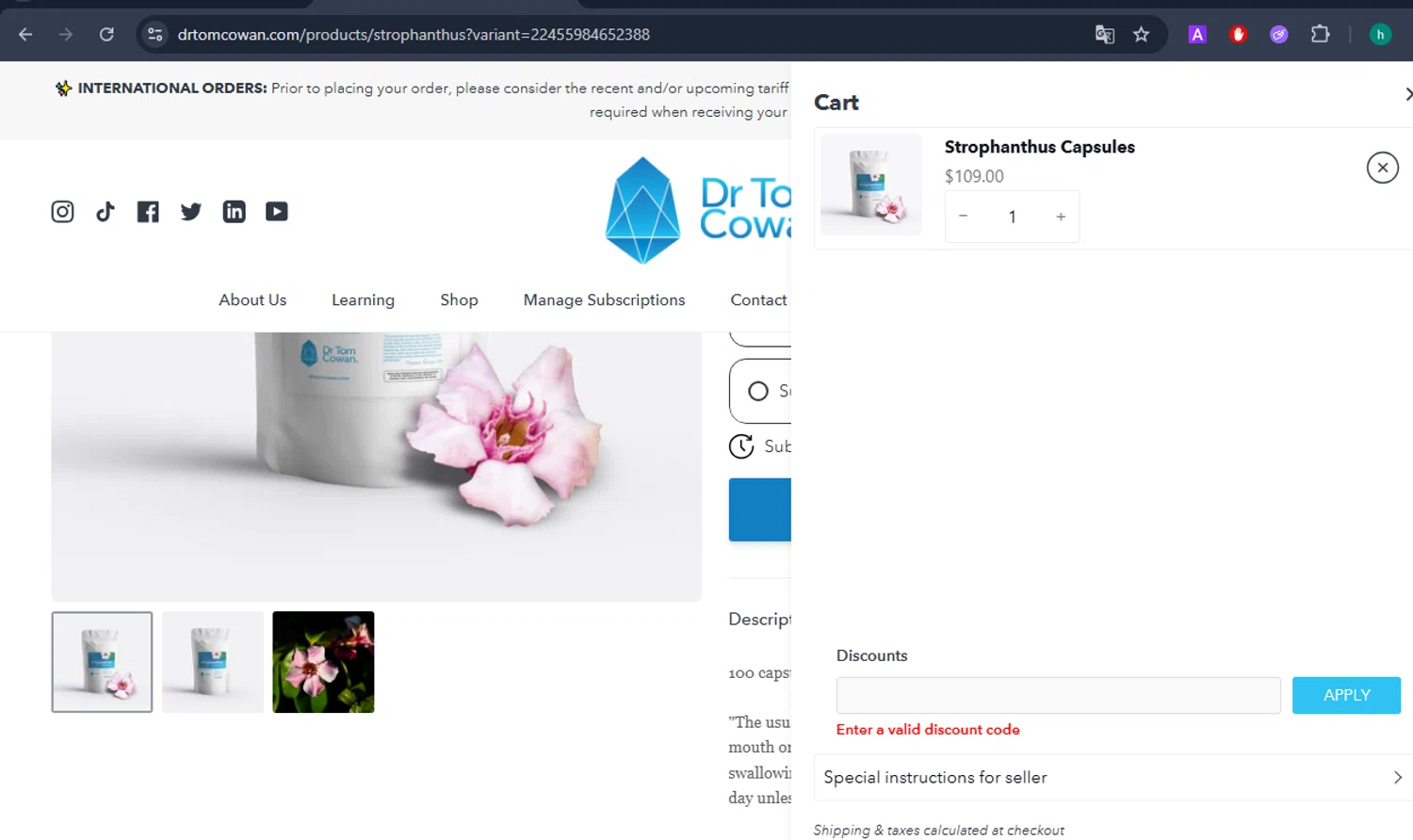Bookmark this page with the star
This screenshot has width=1413, height=840.
pos(1142,35)
